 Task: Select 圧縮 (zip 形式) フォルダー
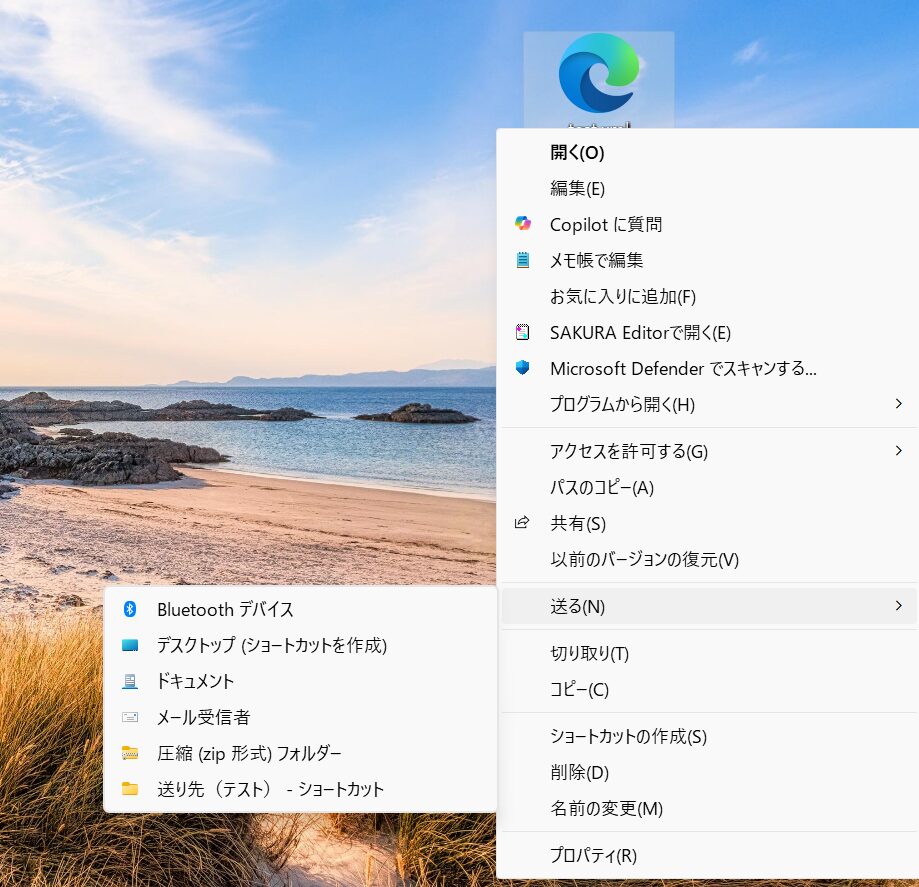point(300,753)
